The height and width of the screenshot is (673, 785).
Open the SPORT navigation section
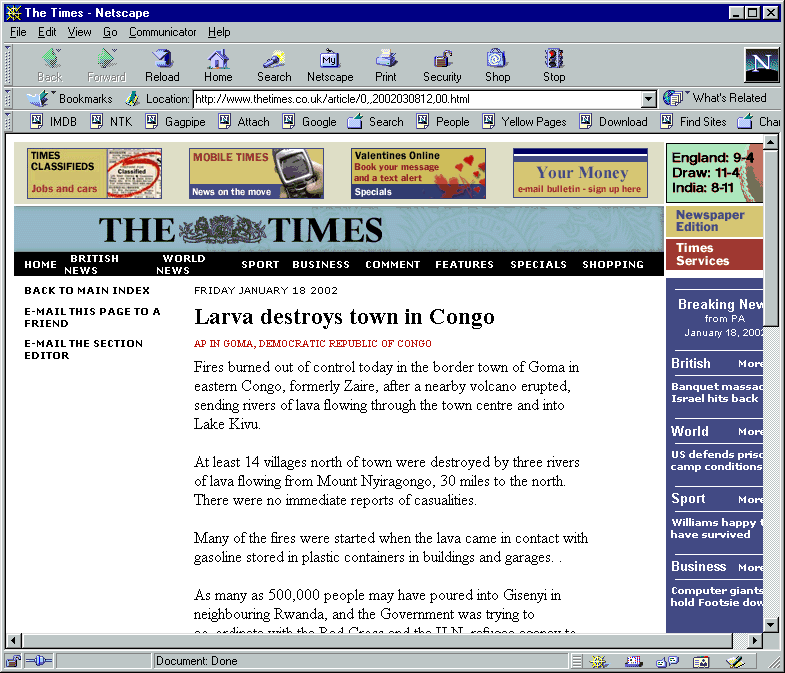(260, 264)
